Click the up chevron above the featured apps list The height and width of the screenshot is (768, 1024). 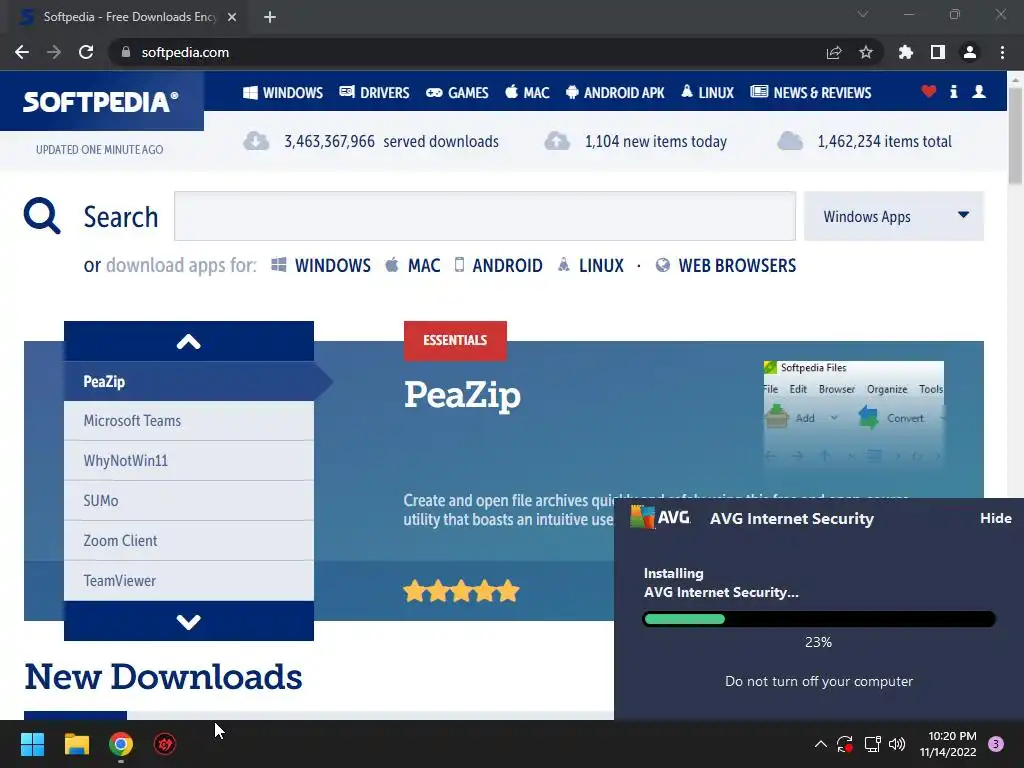[x=189, y=341]
